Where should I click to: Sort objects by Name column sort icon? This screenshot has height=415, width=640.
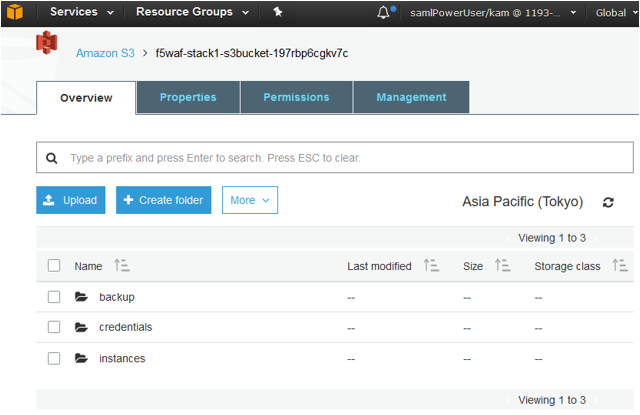(x=122, y=266)
